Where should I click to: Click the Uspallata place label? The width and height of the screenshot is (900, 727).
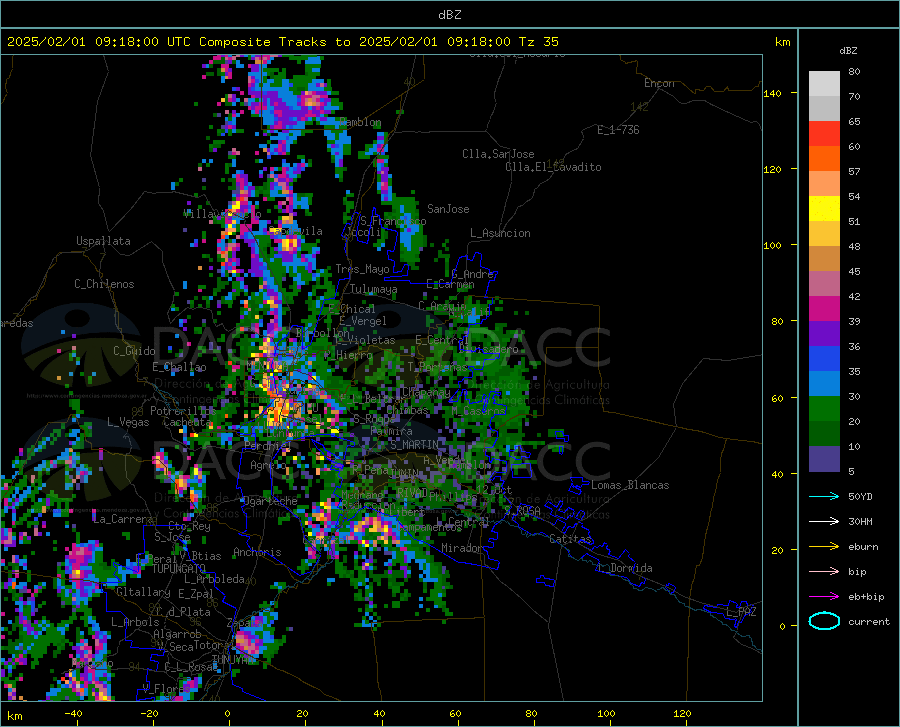(x=103, y=241)
